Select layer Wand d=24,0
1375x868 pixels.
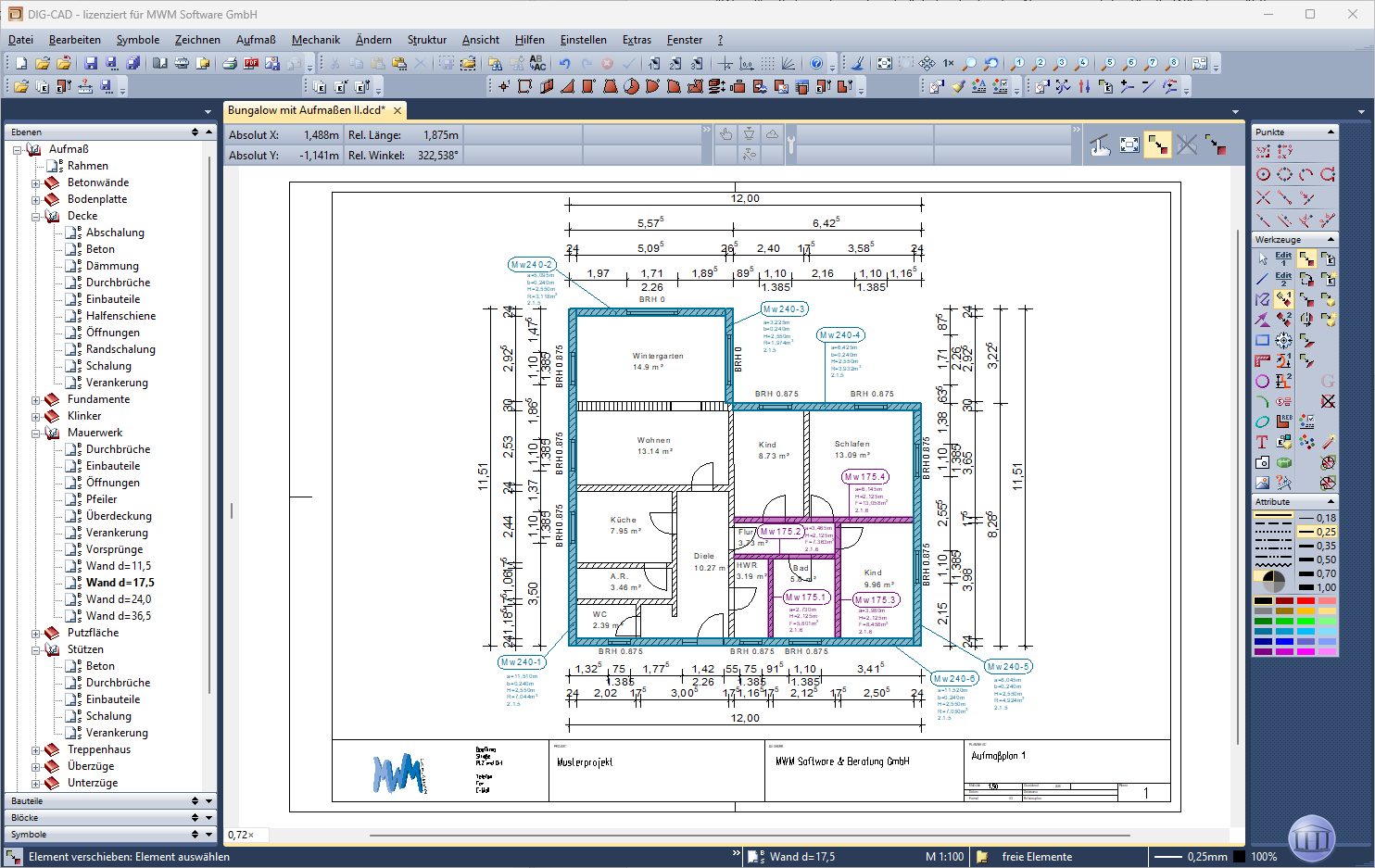tap(119, 599)
